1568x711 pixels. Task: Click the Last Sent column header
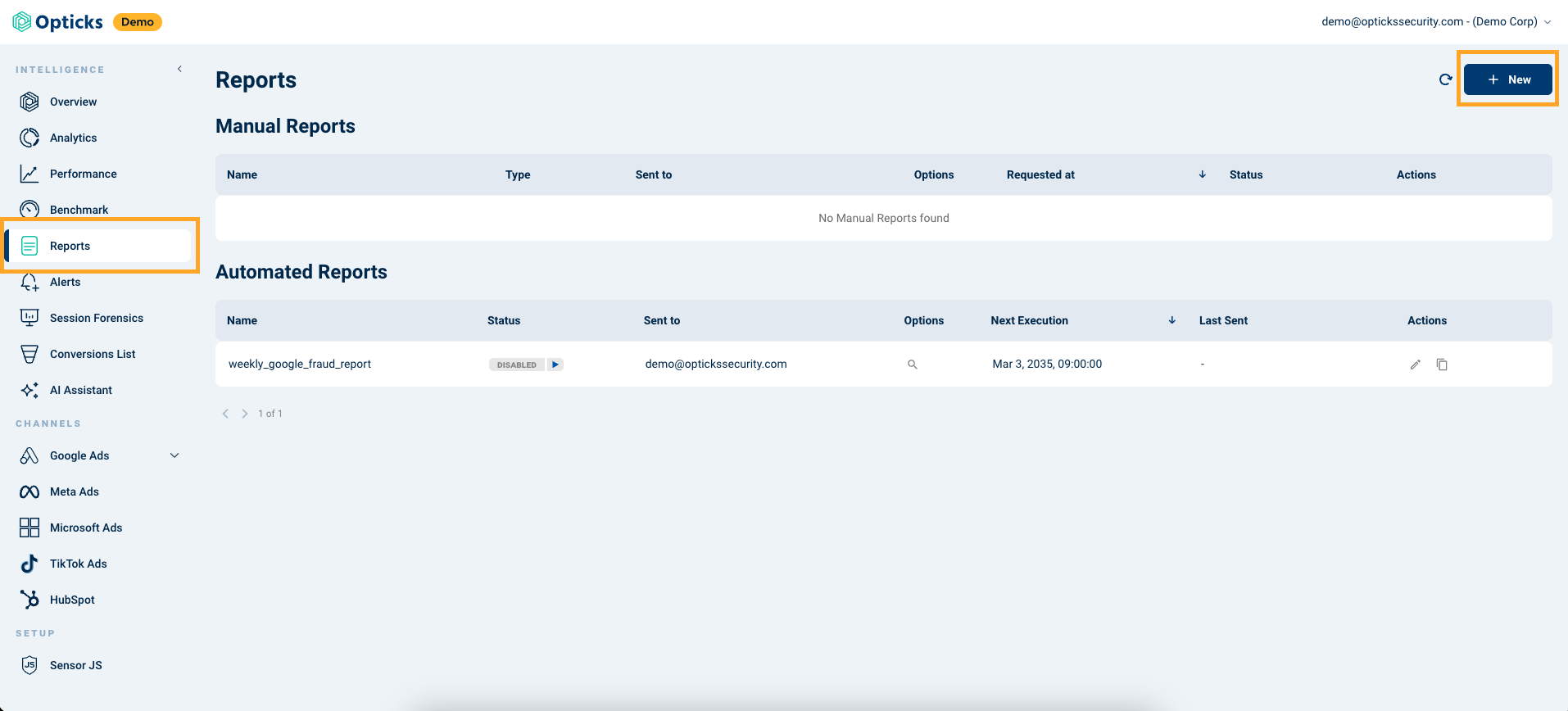(1223, 320)
